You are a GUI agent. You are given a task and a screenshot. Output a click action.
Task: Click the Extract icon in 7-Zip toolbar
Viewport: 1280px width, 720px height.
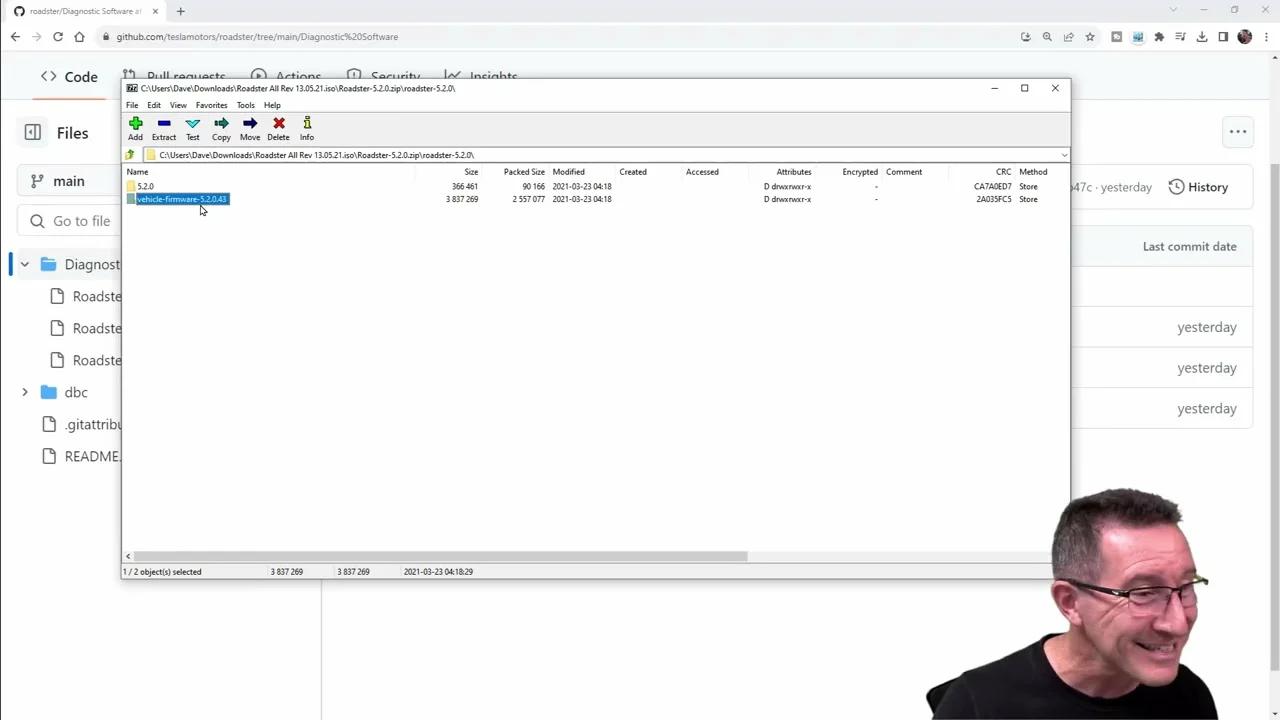163,127
